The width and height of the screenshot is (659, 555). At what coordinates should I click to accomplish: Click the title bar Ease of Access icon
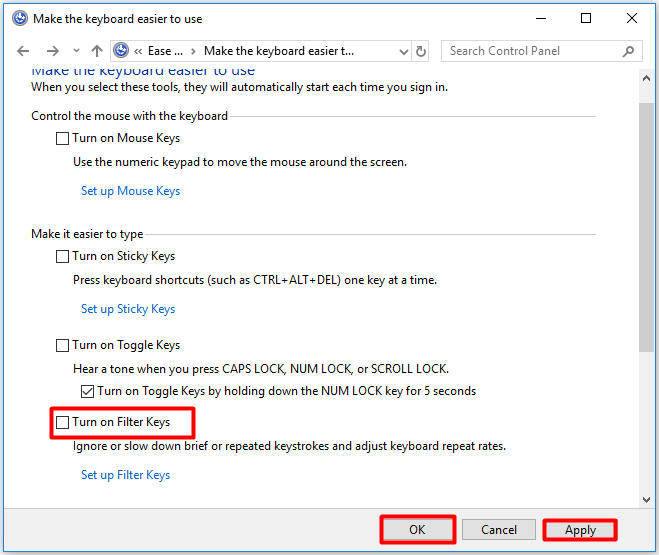19,18
